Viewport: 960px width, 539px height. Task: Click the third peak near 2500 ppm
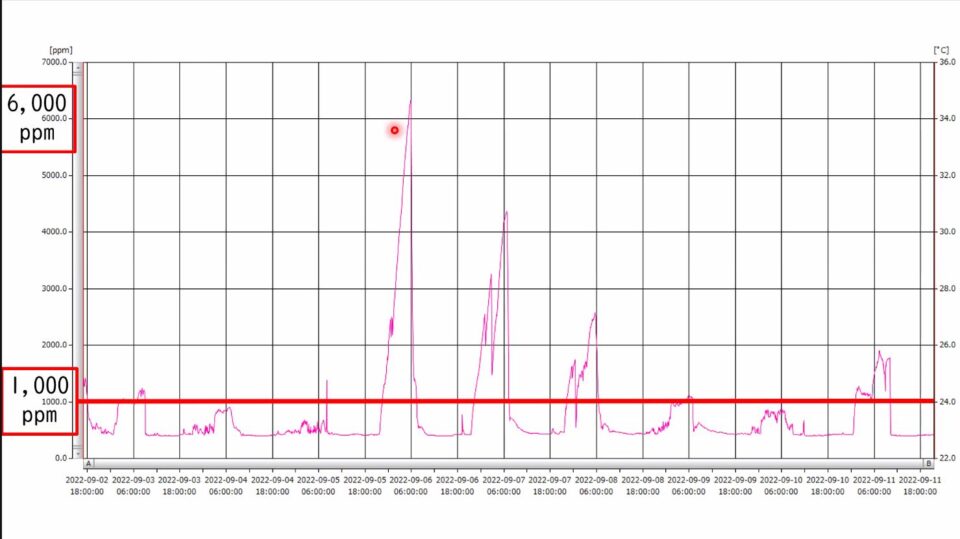(595, 314)
